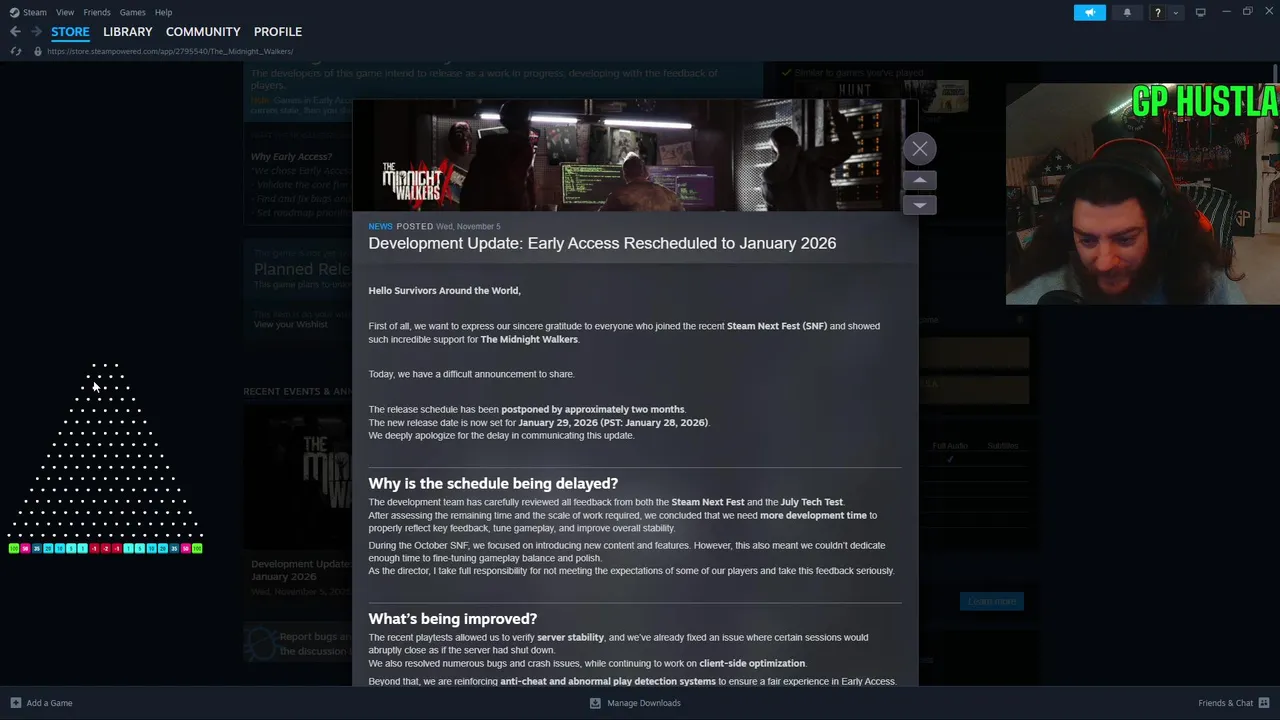Click the 'more development time' bold text

tap(813, 515)
